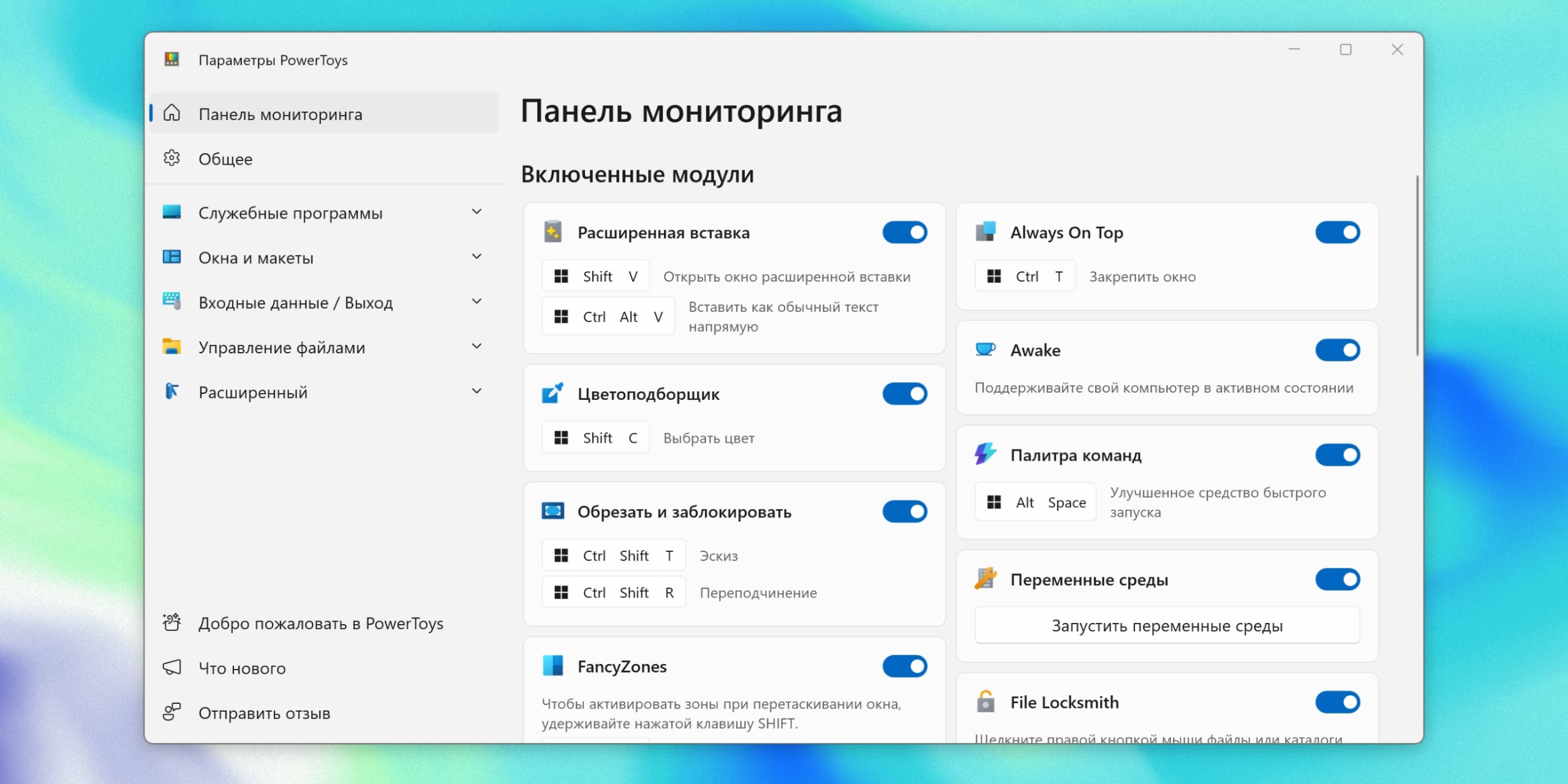This screenshot has height=784, width=1568.
Task: Click the Переподчинение label
Action: [x=758, y=593]
